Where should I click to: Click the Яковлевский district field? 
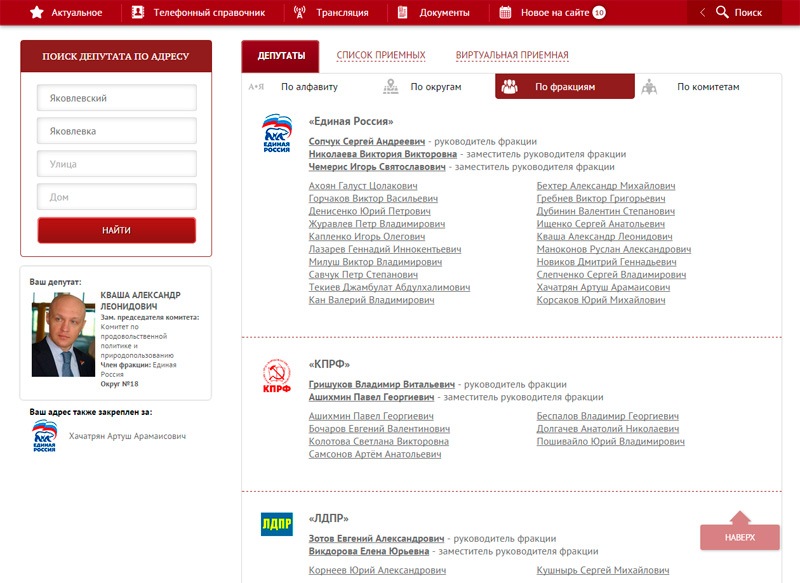point(117,97)
